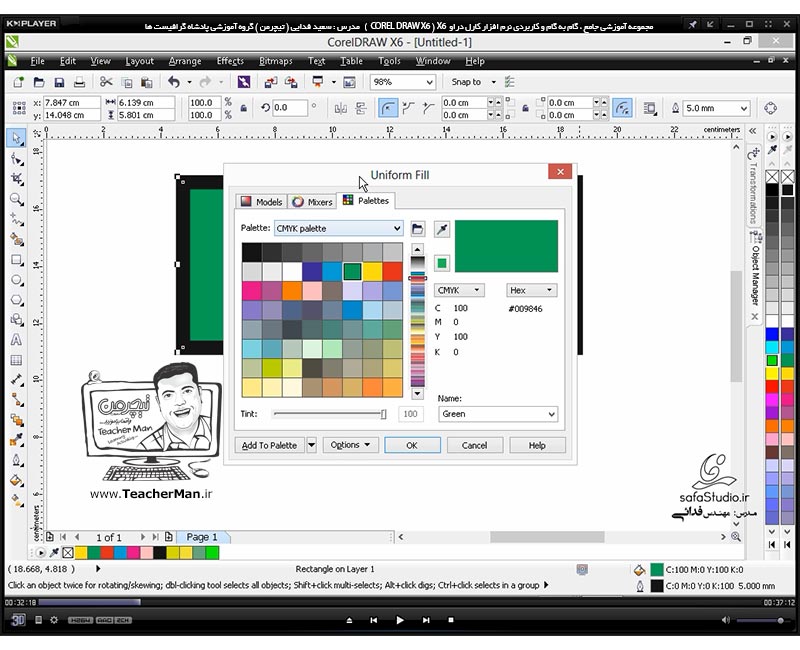The height and width of the screenshot is (650, 800).
Task: Select the Table tool in toolbox
Action: pos(16,360)
